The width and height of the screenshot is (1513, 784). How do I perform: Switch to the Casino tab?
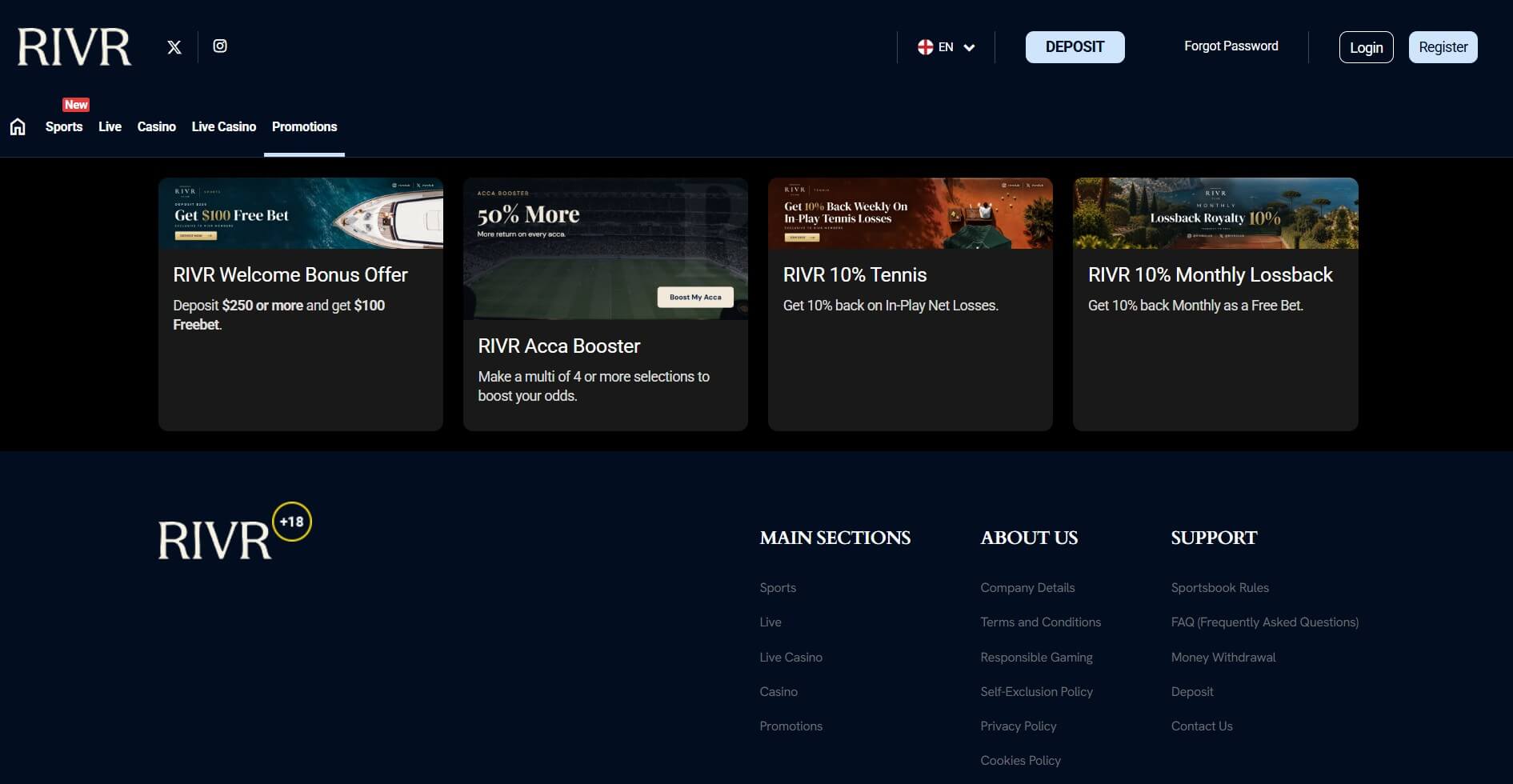[156, 126]
